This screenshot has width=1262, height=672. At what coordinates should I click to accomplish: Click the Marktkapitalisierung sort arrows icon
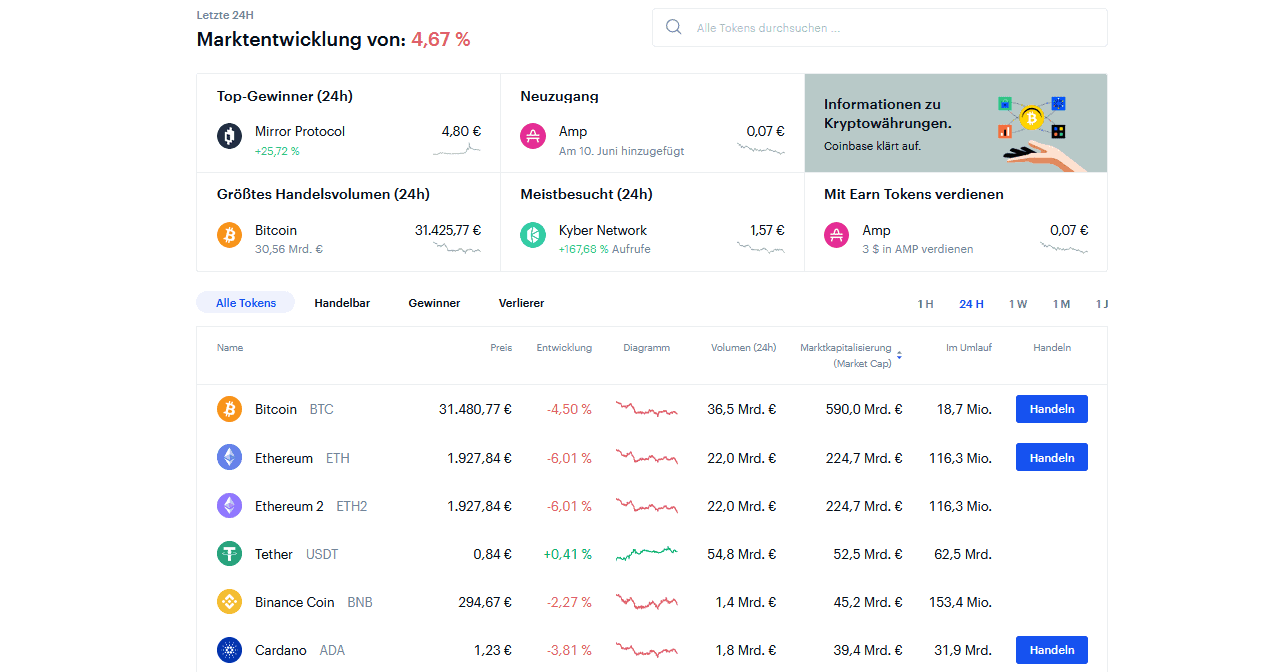pos(899,356)
